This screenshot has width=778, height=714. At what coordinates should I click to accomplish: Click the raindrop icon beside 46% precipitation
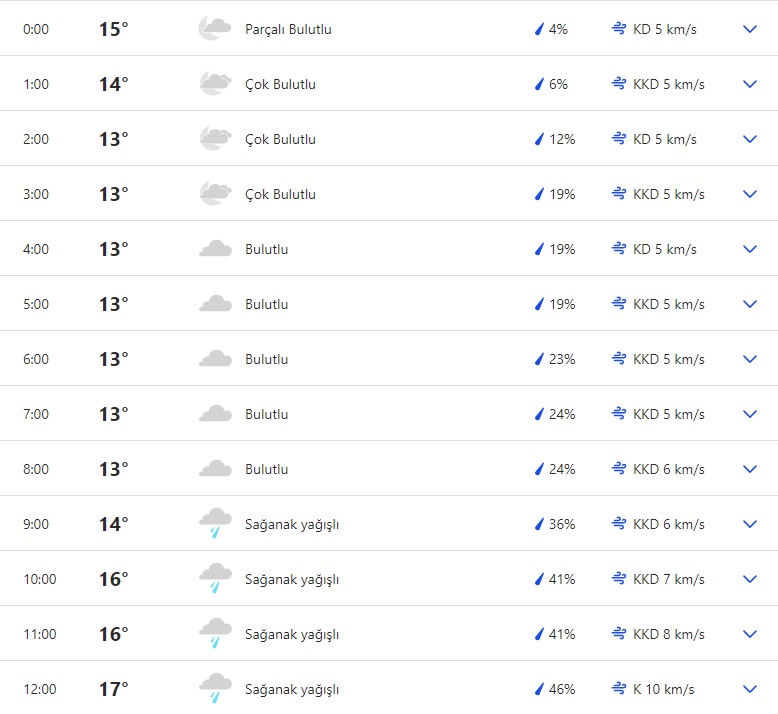tap(539, 689)
